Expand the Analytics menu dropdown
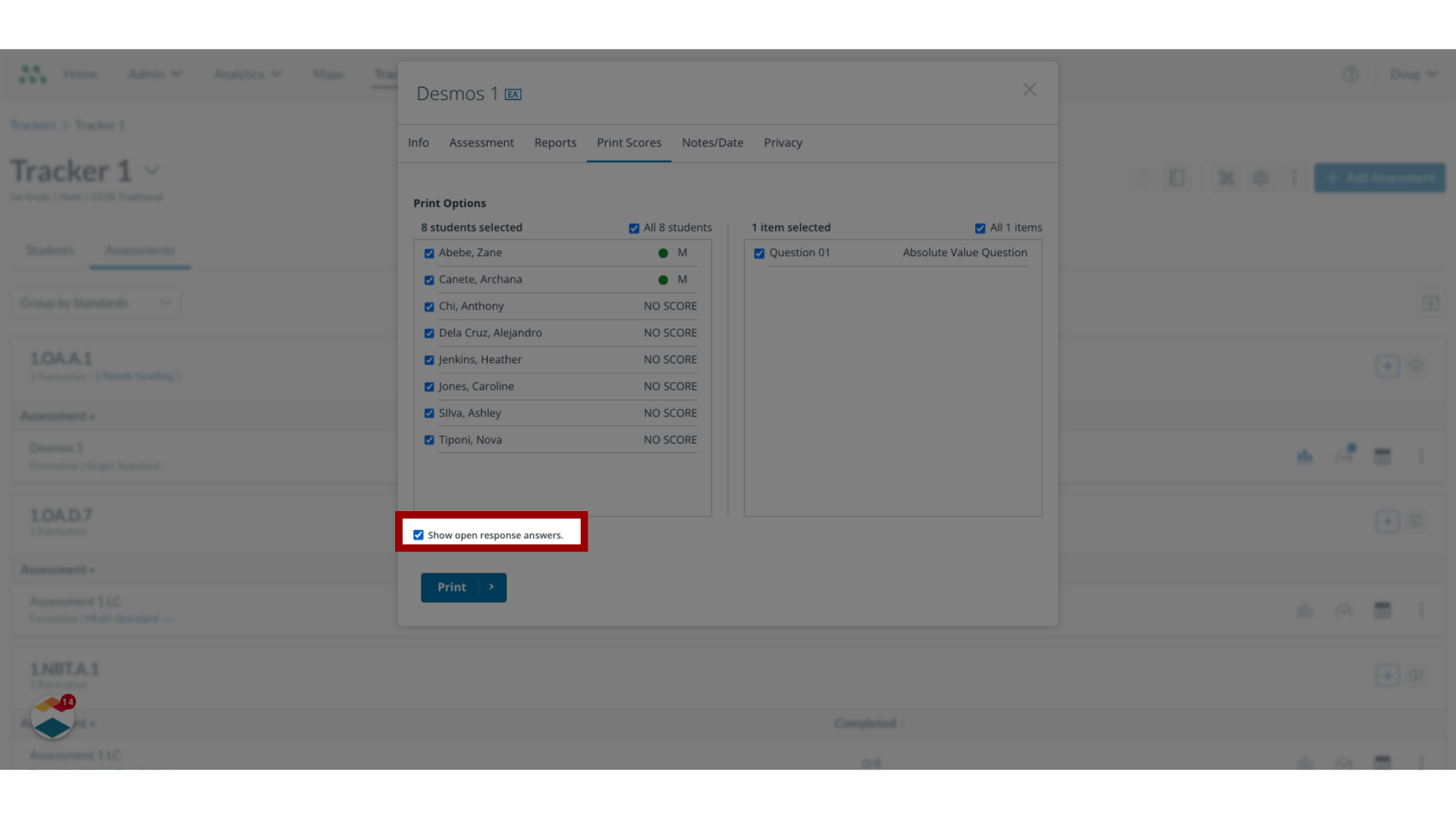Viewport: 1456px width, 819px height. pyautogui.click(x=247, y=74)
